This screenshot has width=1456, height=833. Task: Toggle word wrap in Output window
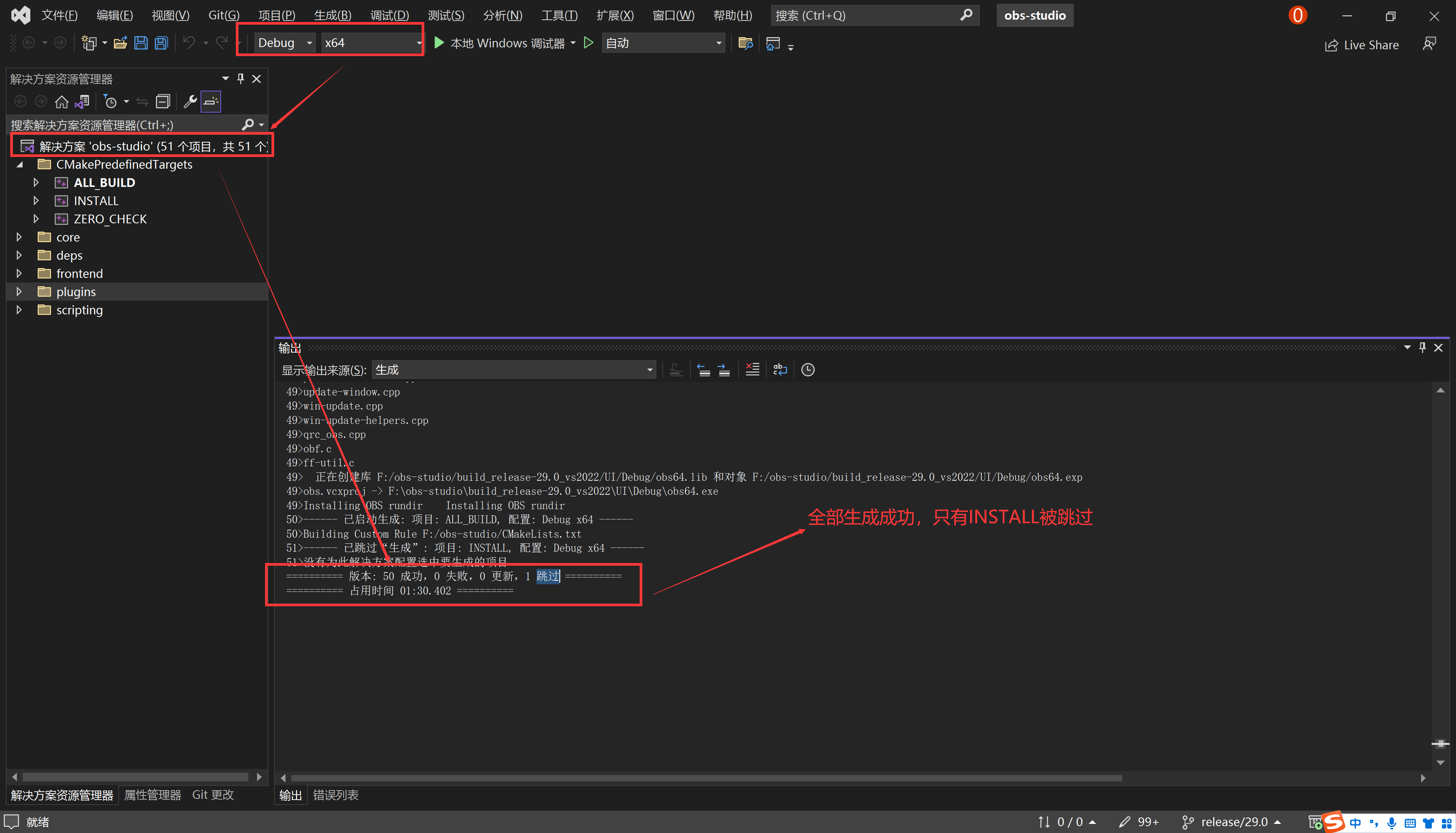[780, 370]
